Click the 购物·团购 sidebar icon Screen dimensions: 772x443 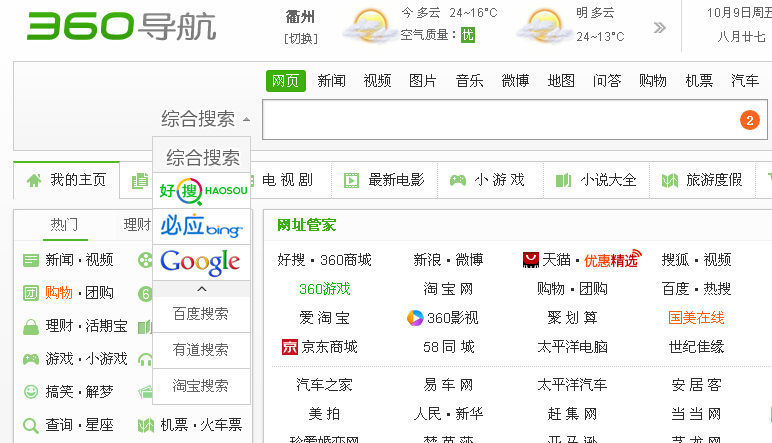(31, 293)
